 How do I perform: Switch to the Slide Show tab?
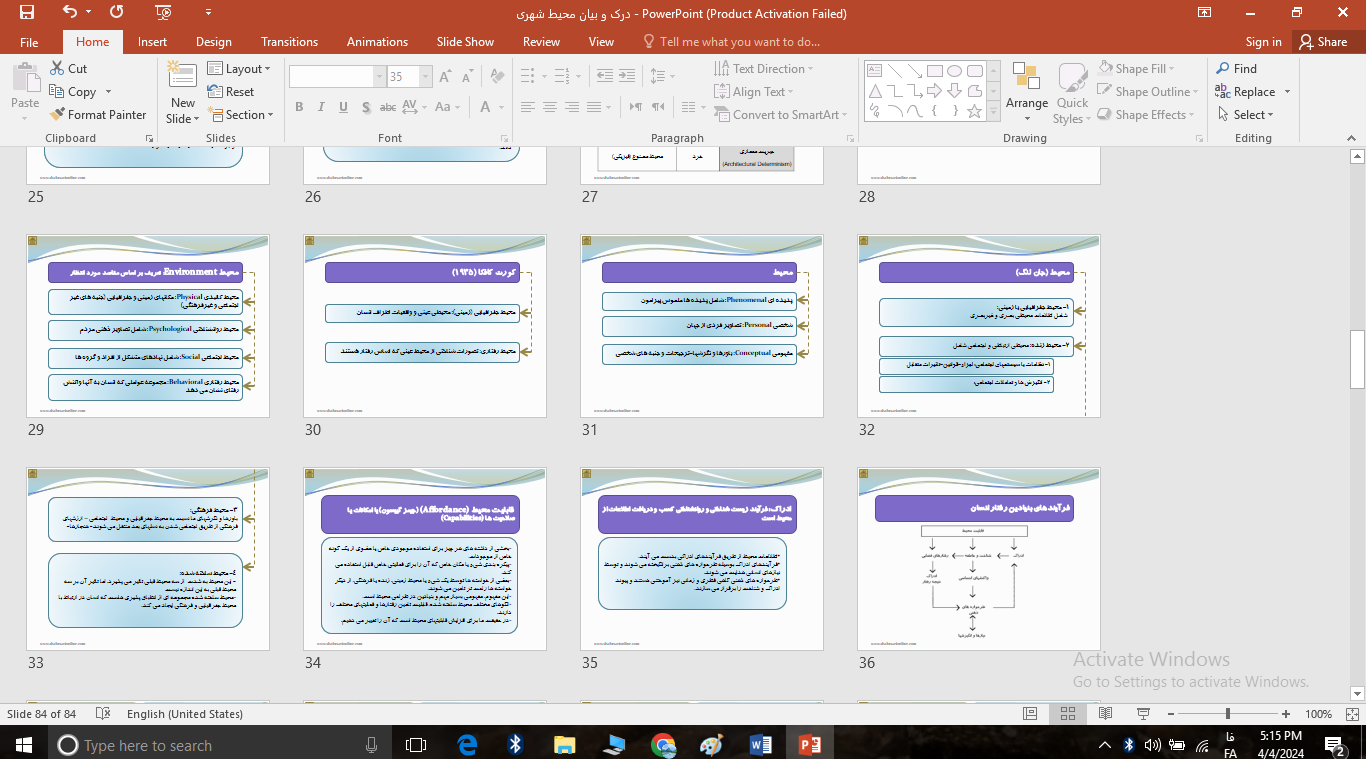(465, 42)
